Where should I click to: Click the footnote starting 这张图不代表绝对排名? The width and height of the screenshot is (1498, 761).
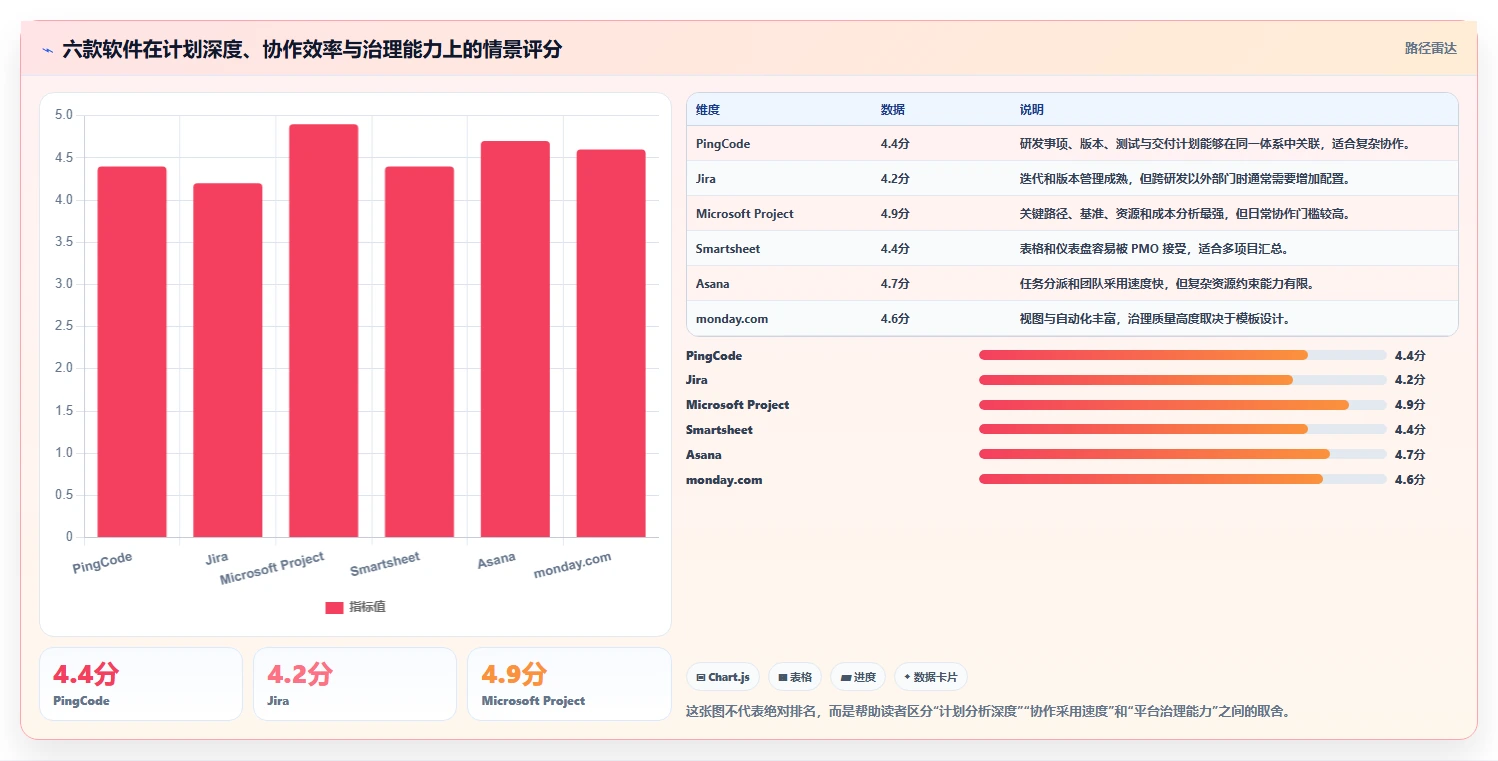tap(988, 712)
